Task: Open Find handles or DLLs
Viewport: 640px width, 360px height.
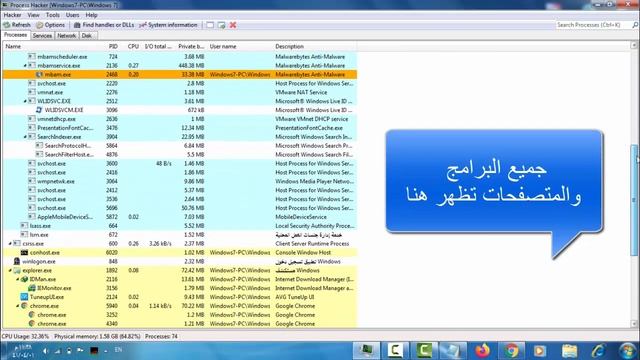Action: pos(104,25)
